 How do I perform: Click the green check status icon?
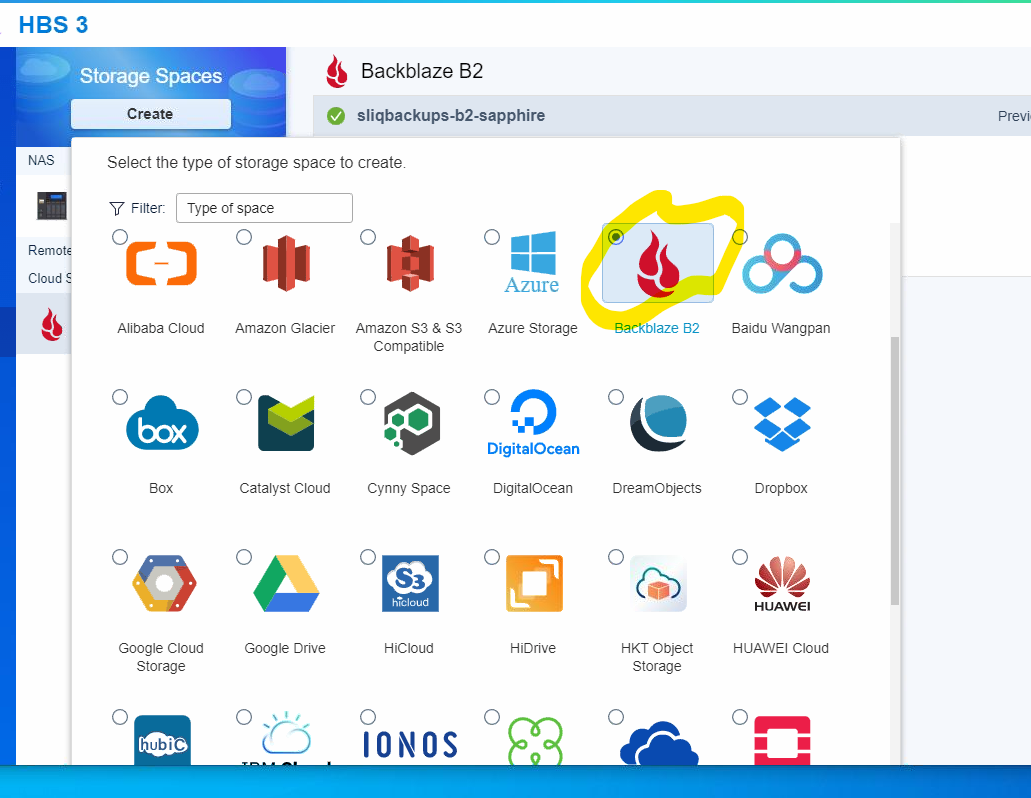[x=336, y=116]
